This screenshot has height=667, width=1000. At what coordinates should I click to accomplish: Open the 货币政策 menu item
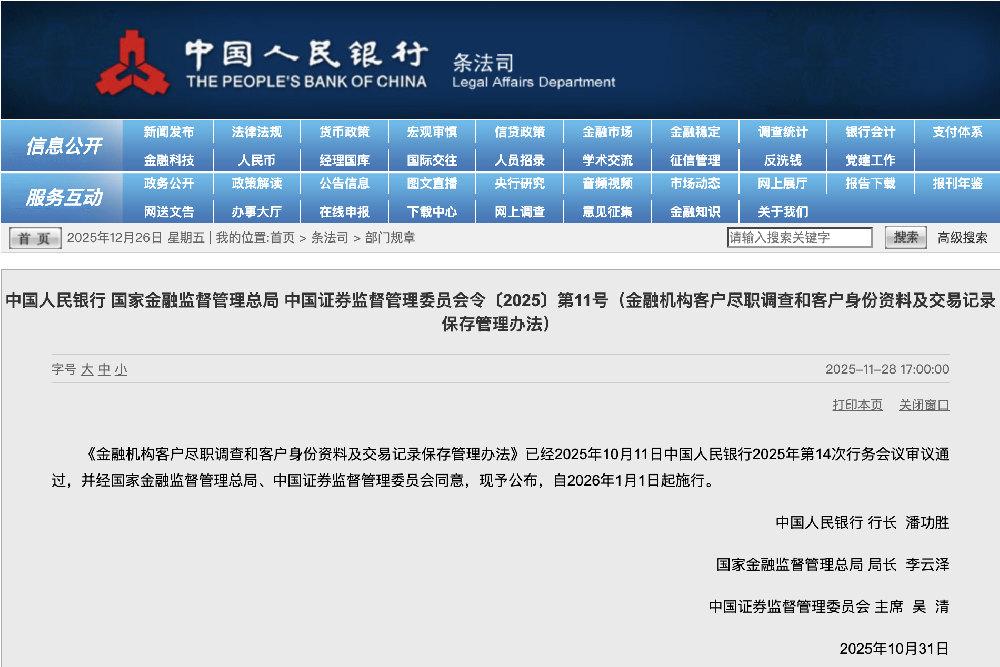point(344,130)
